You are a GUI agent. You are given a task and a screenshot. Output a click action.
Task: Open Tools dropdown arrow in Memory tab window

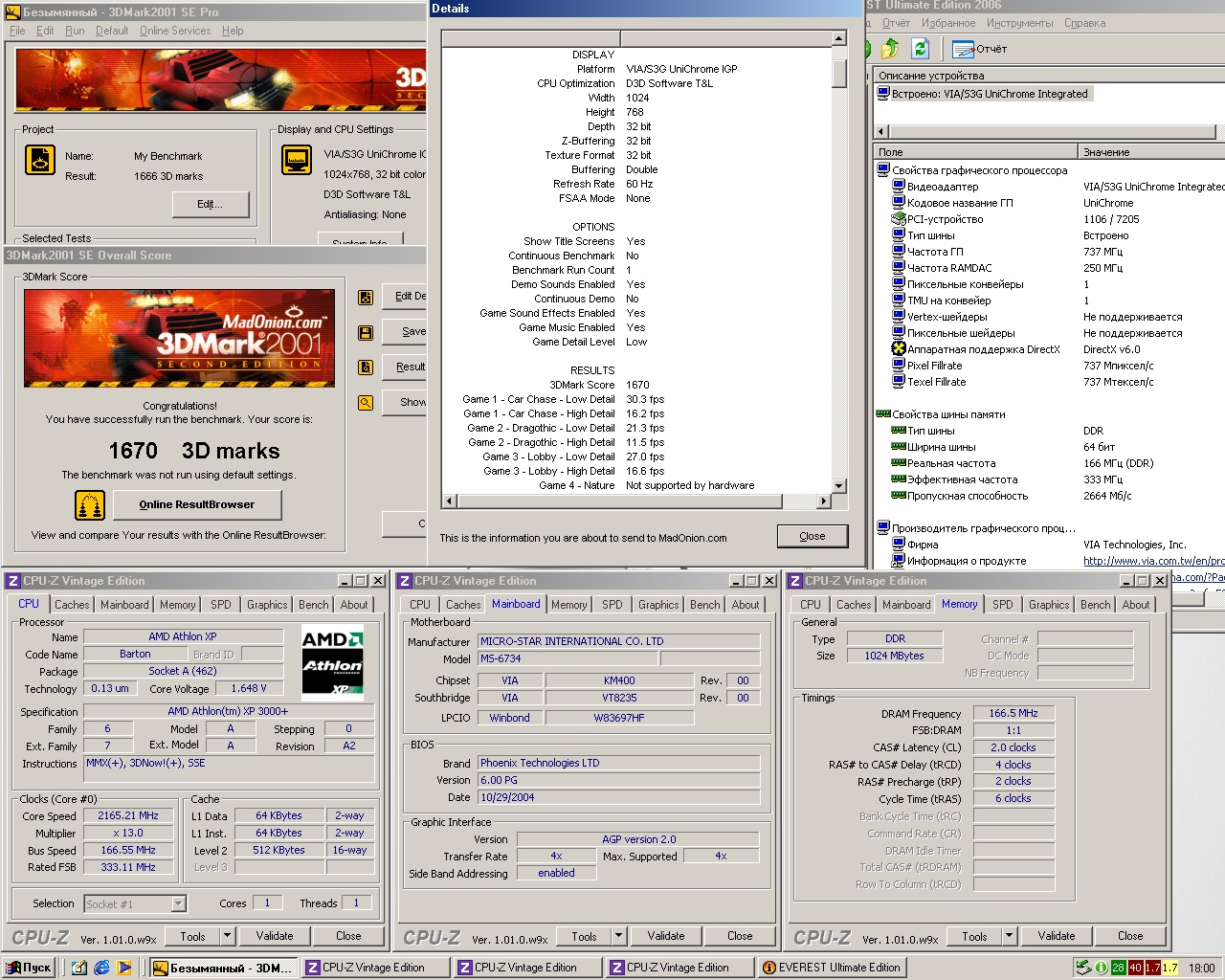pos(1009,936)
